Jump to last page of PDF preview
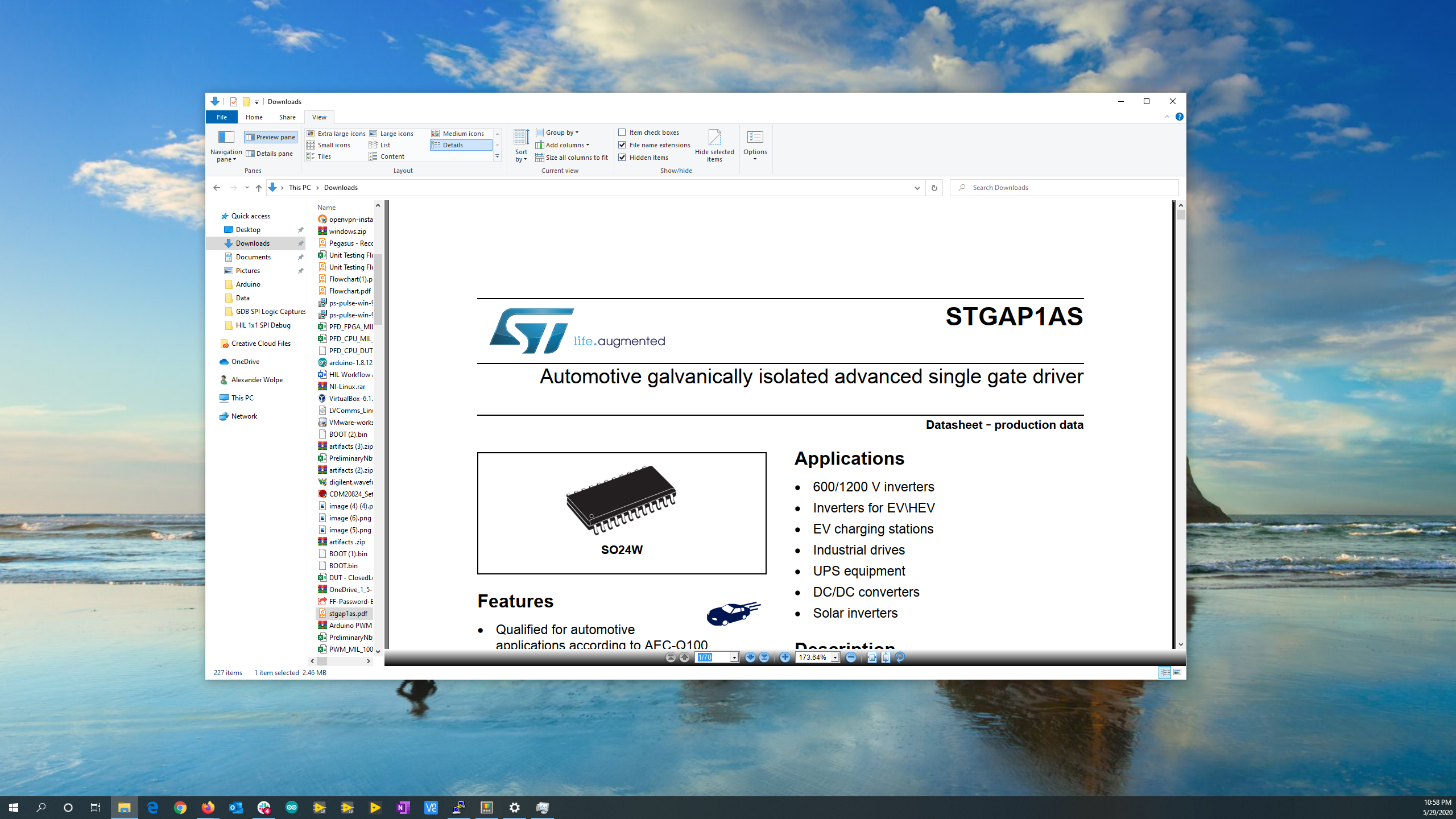 tap(764, 657)
